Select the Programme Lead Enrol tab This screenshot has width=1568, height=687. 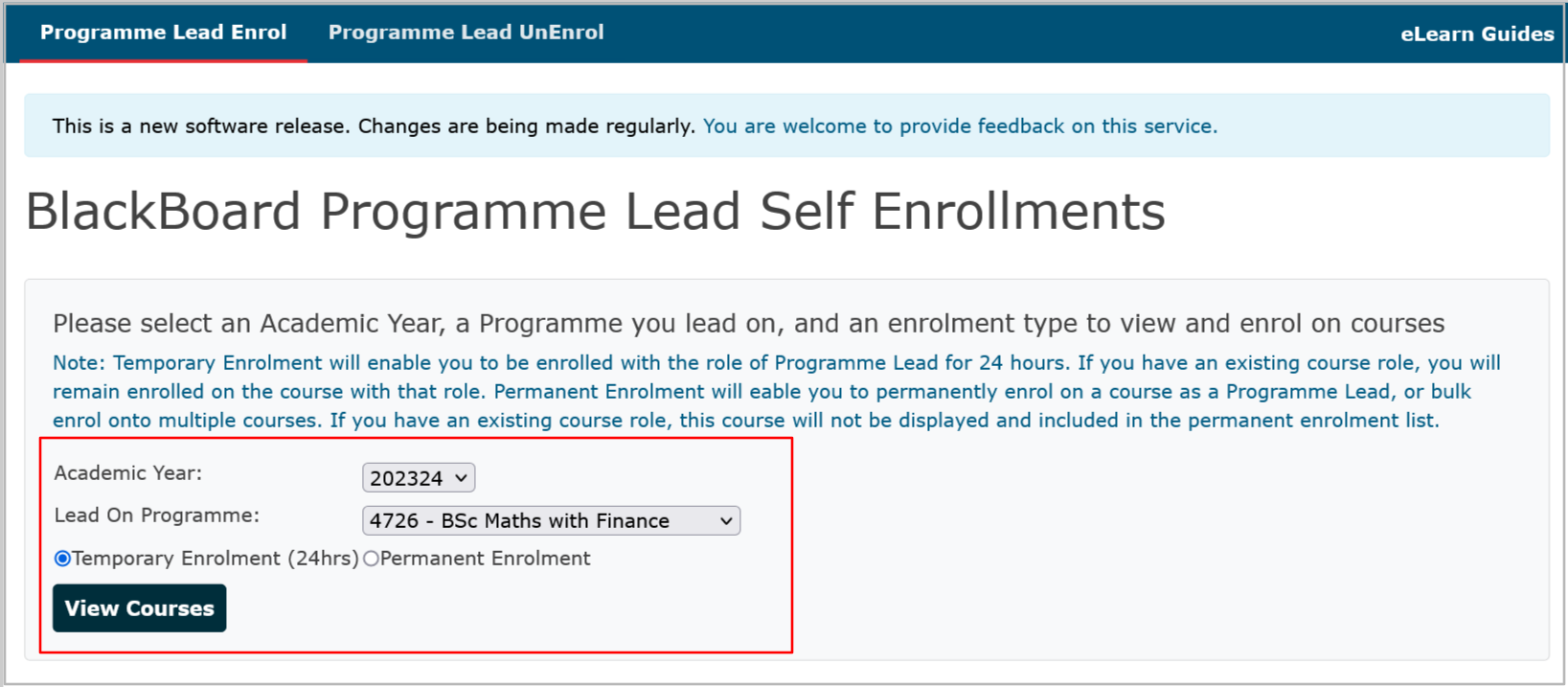click(162, 32)
